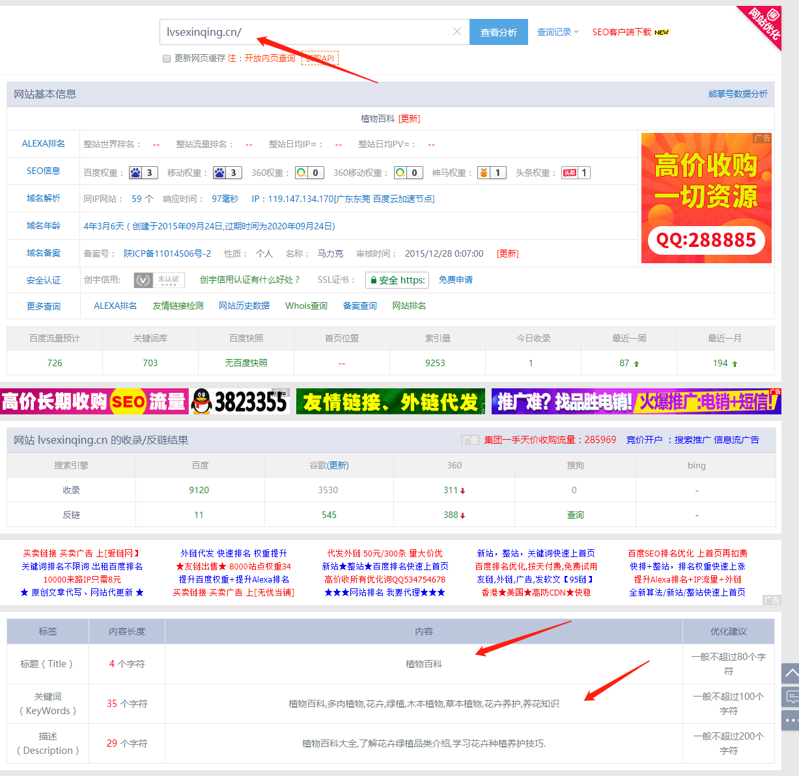Click the 194 最近一月 value

(721, 363)
